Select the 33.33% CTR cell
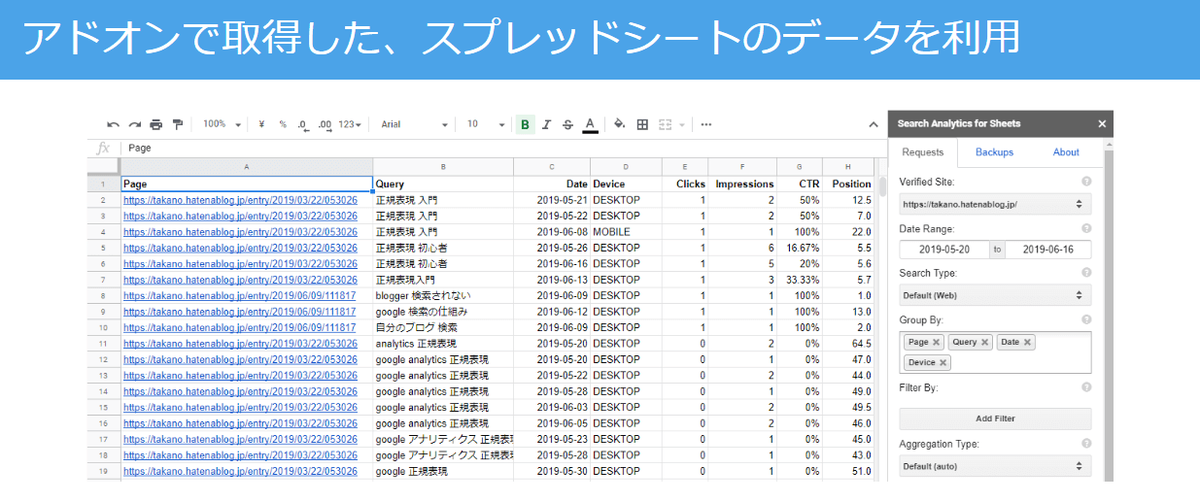 799,280
